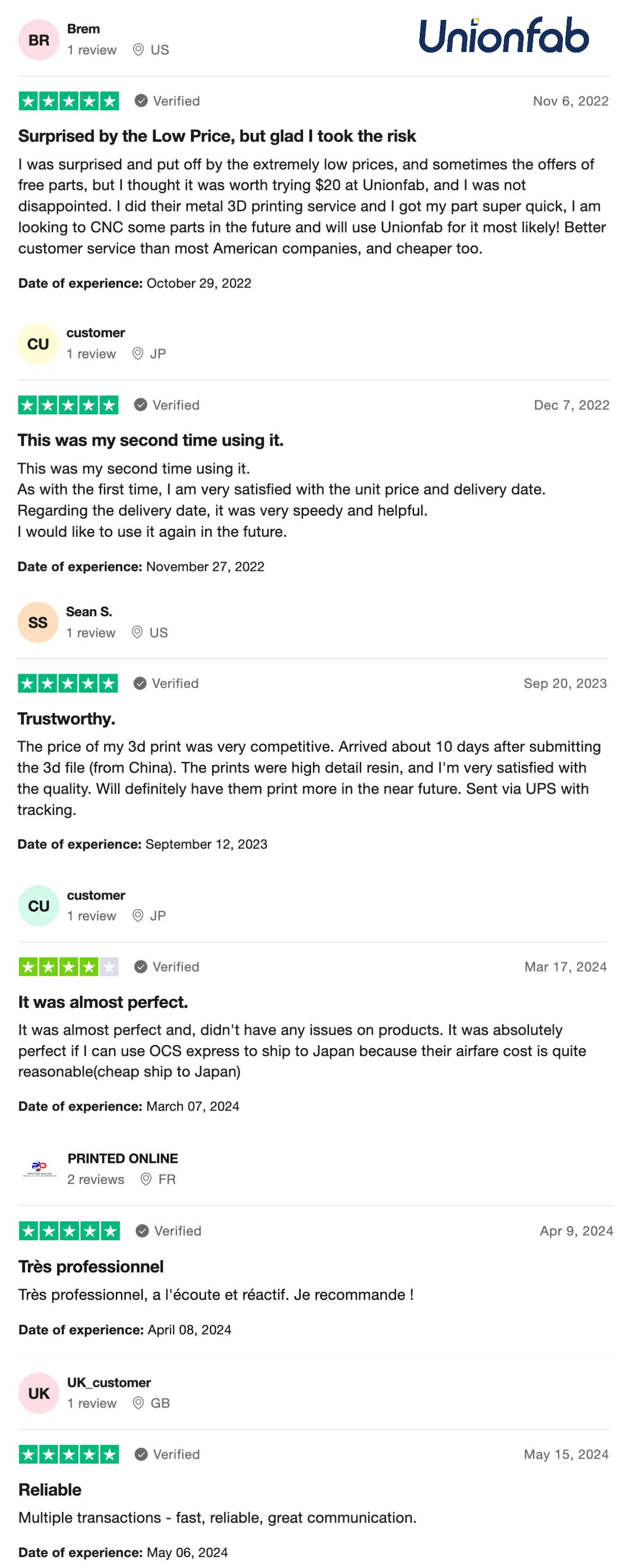
Task: Open the 'Surprised by the Low Price' review title
Action: (x=216, y=136)
